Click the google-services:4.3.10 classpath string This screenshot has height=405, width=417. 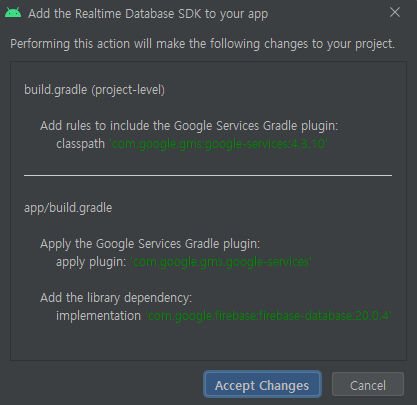point(218,144)
